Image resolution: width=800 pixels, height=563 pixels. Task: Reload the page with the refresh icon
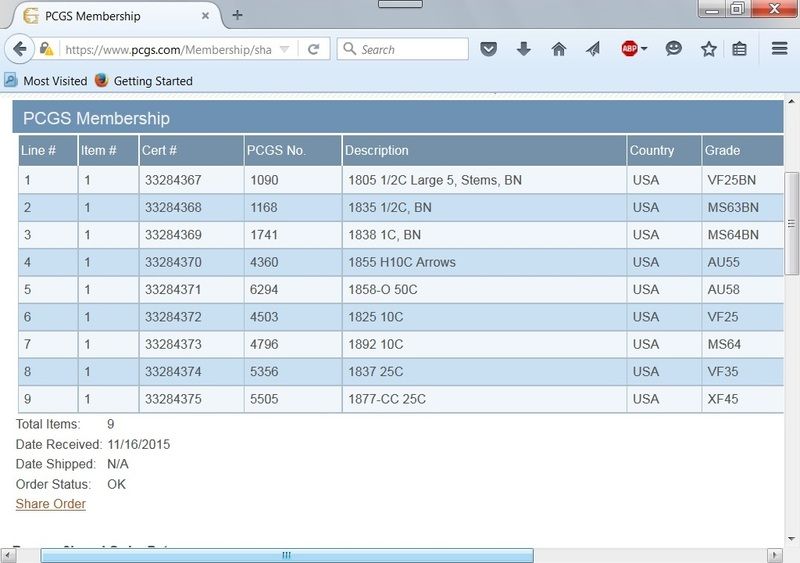click(314, 49)
